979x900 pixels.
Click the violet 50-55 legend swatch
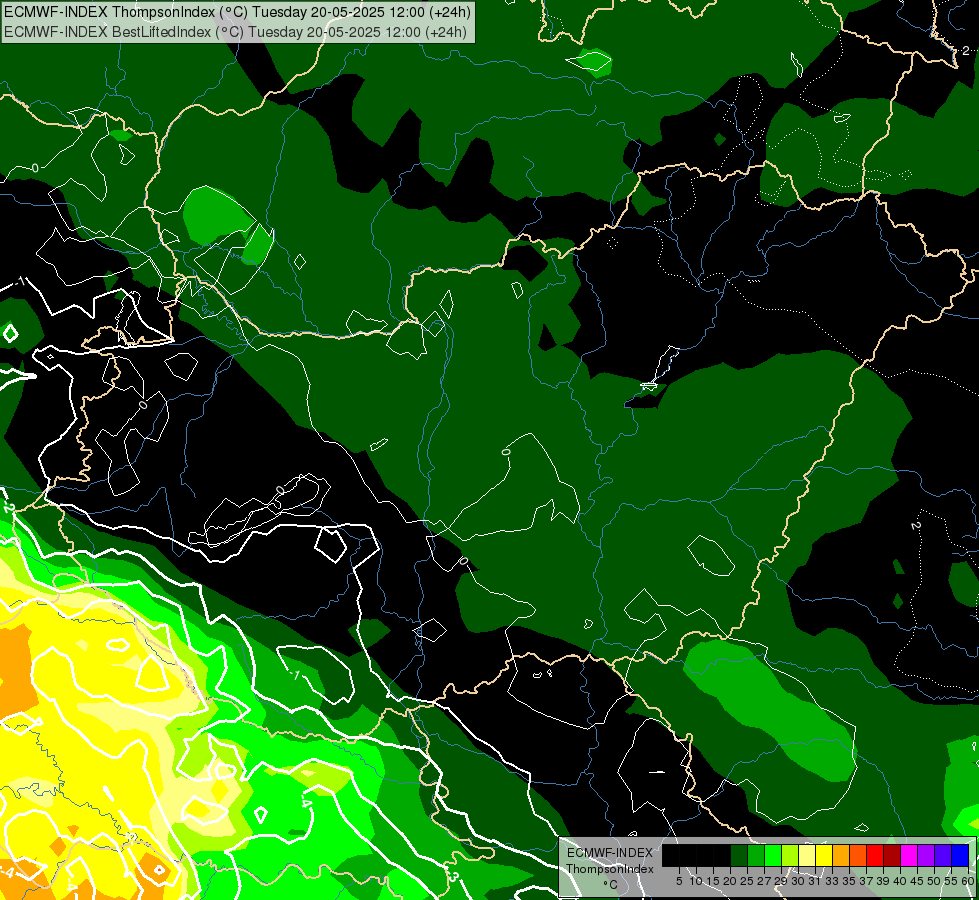[943, 855]
